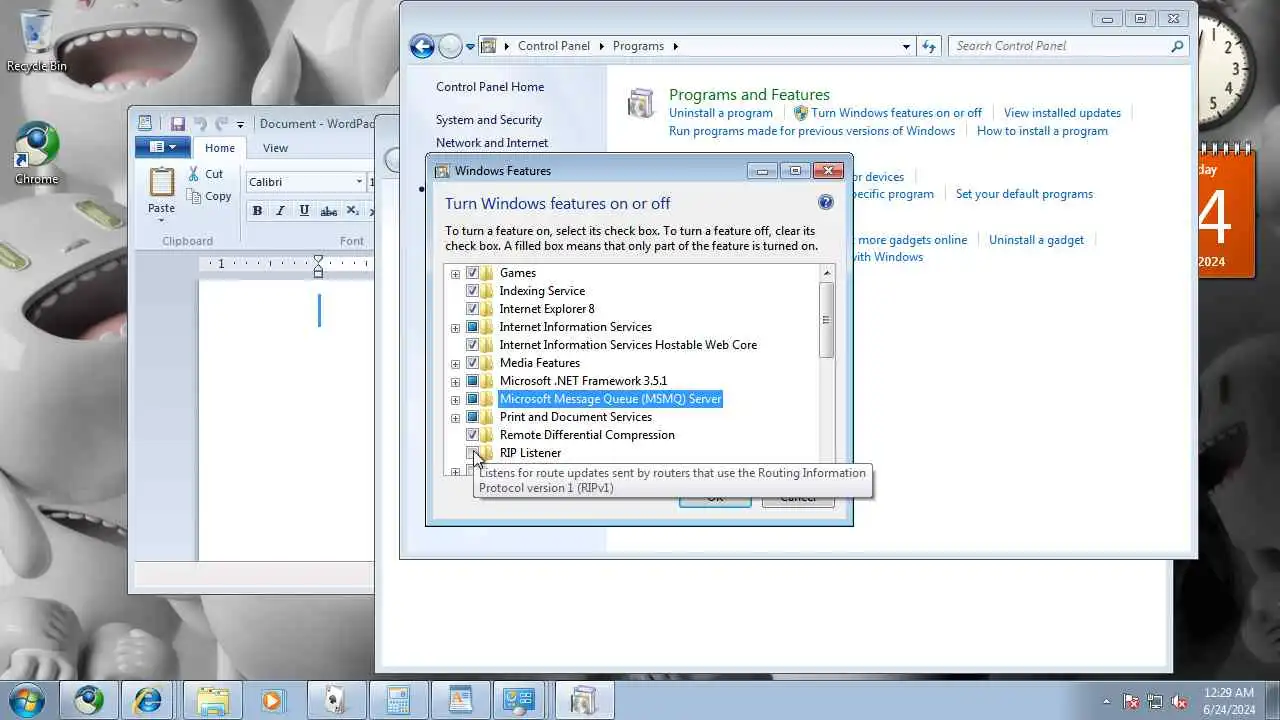The height and width of the screenshot is (720, 1280).
Task: Click the Refresh button beside the address bar
Action: 930,46
